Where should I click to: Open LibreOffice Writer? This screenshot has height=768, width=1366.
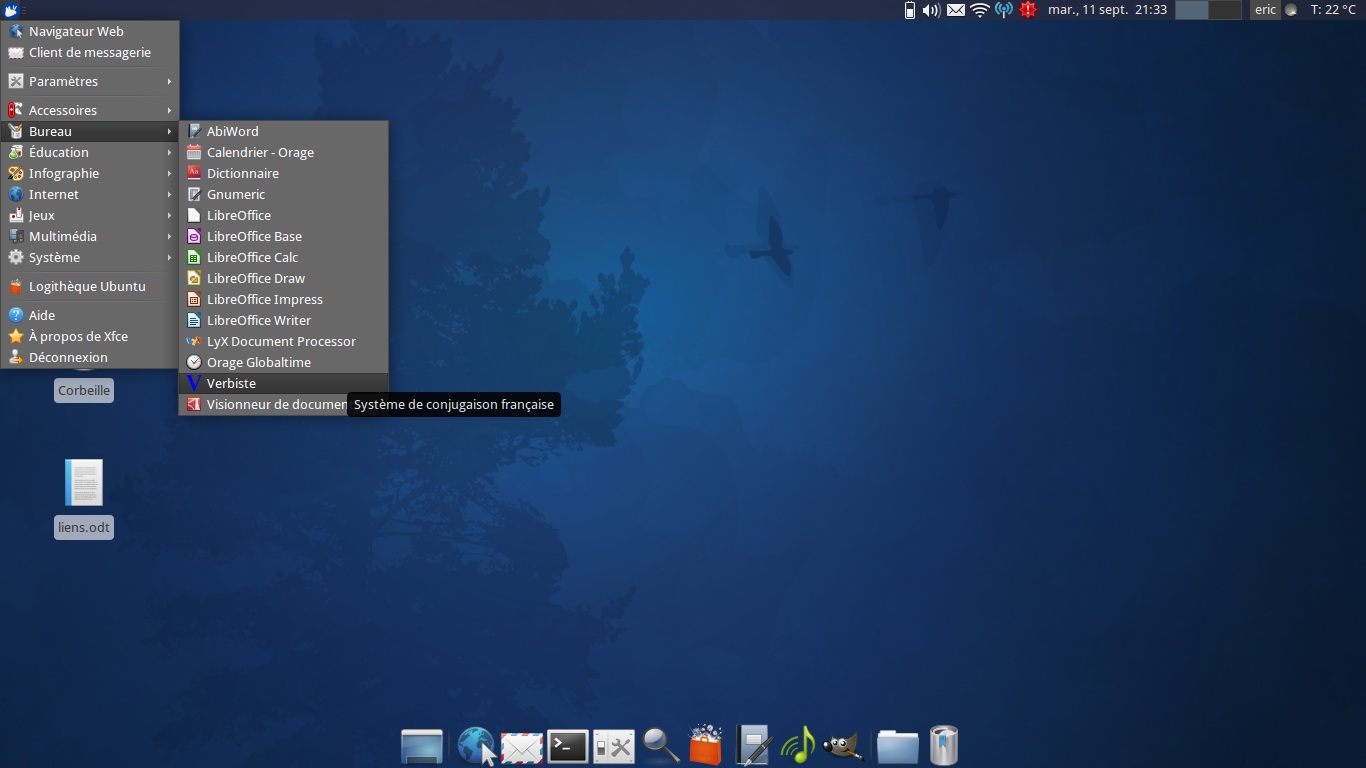pyautogui.click(x=283, y=320)
